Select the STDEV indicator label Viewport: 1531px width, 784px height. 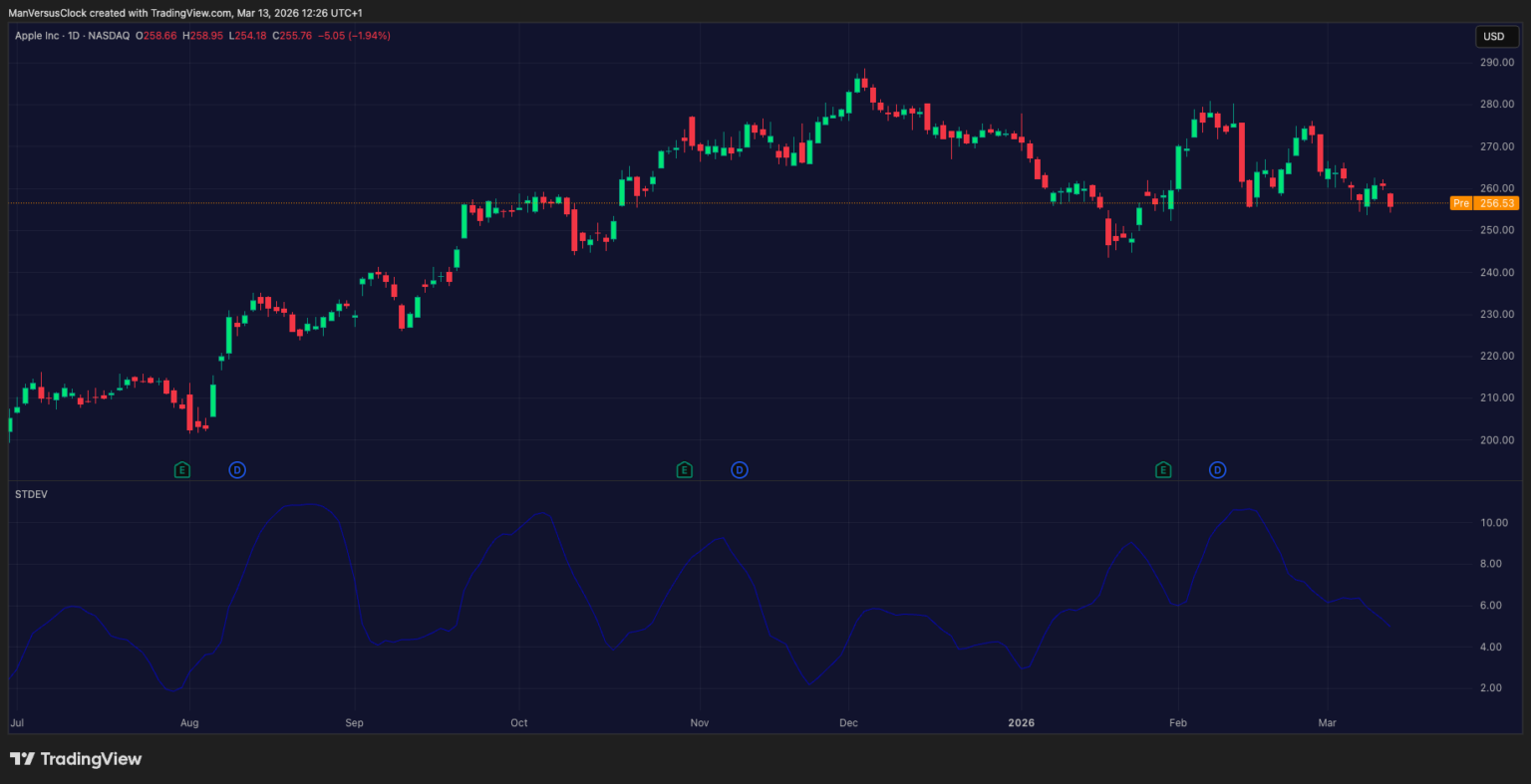[x=32, y=493]
